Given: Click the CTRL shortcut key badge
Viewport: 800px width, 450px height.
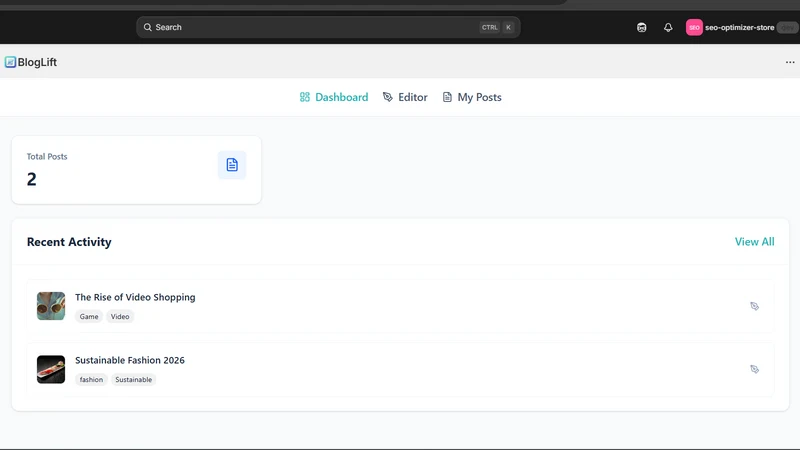Looking at the screenshot, I should coord(489,28).
